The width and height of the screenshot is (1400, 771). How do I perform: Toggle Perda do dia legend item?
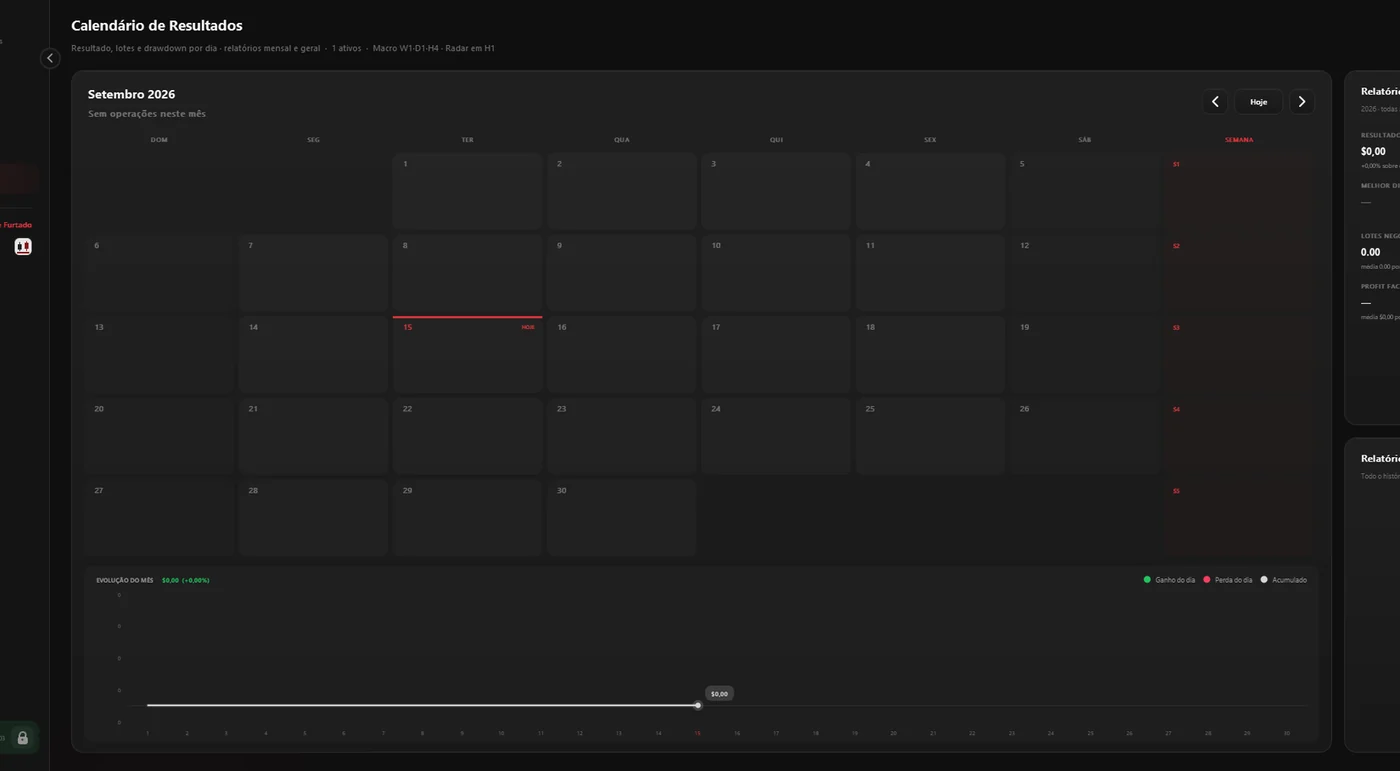[1228, 580]
